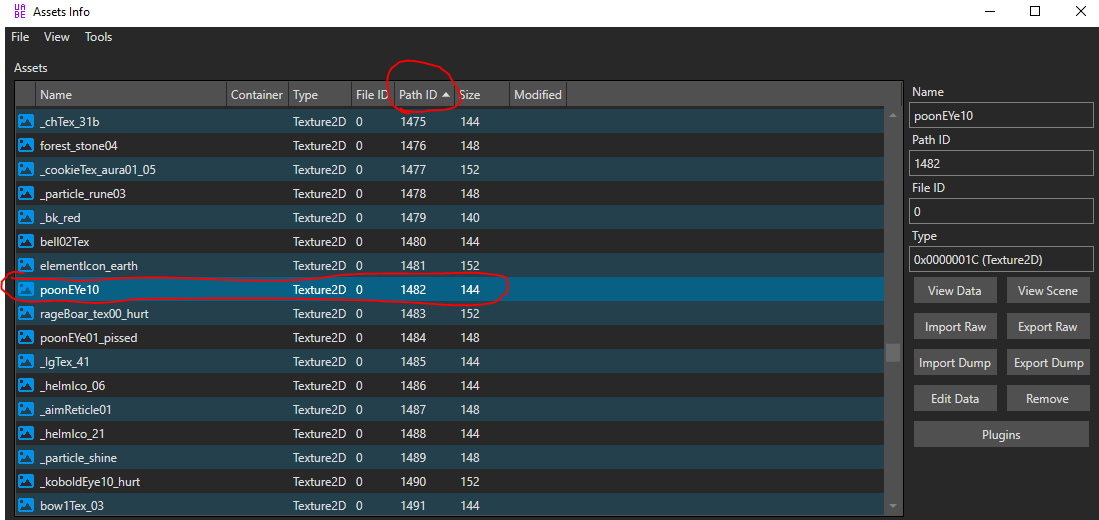Open the Tools menu
Viewport: 1099px width, 520px height.
[x=99, y=37]
